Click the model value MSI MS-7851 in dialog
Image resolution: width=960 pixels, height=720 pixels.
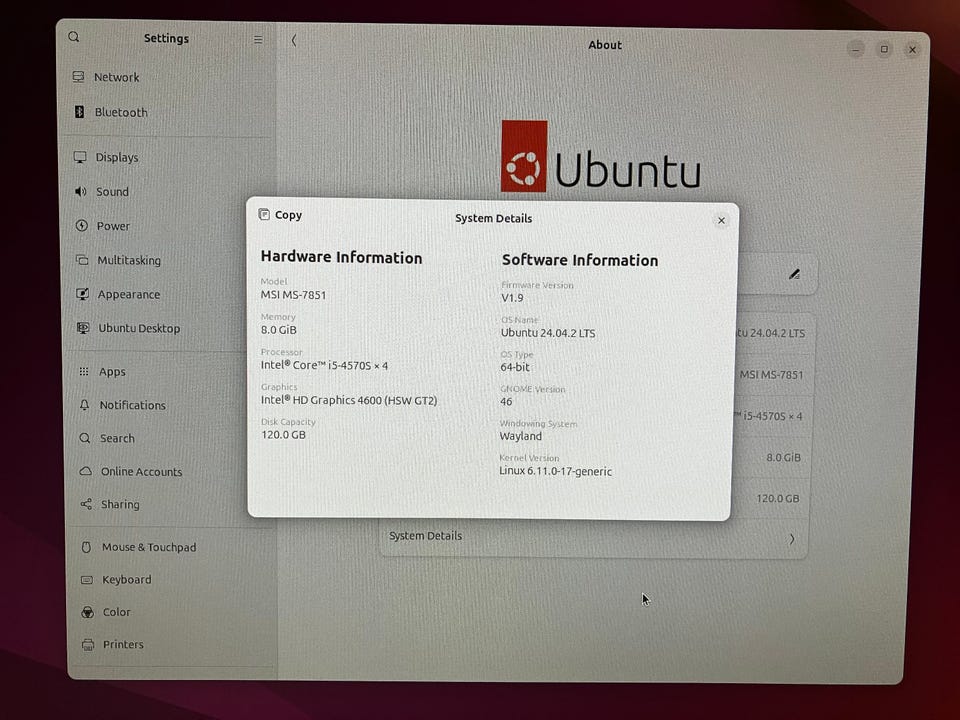pos(293,294)
